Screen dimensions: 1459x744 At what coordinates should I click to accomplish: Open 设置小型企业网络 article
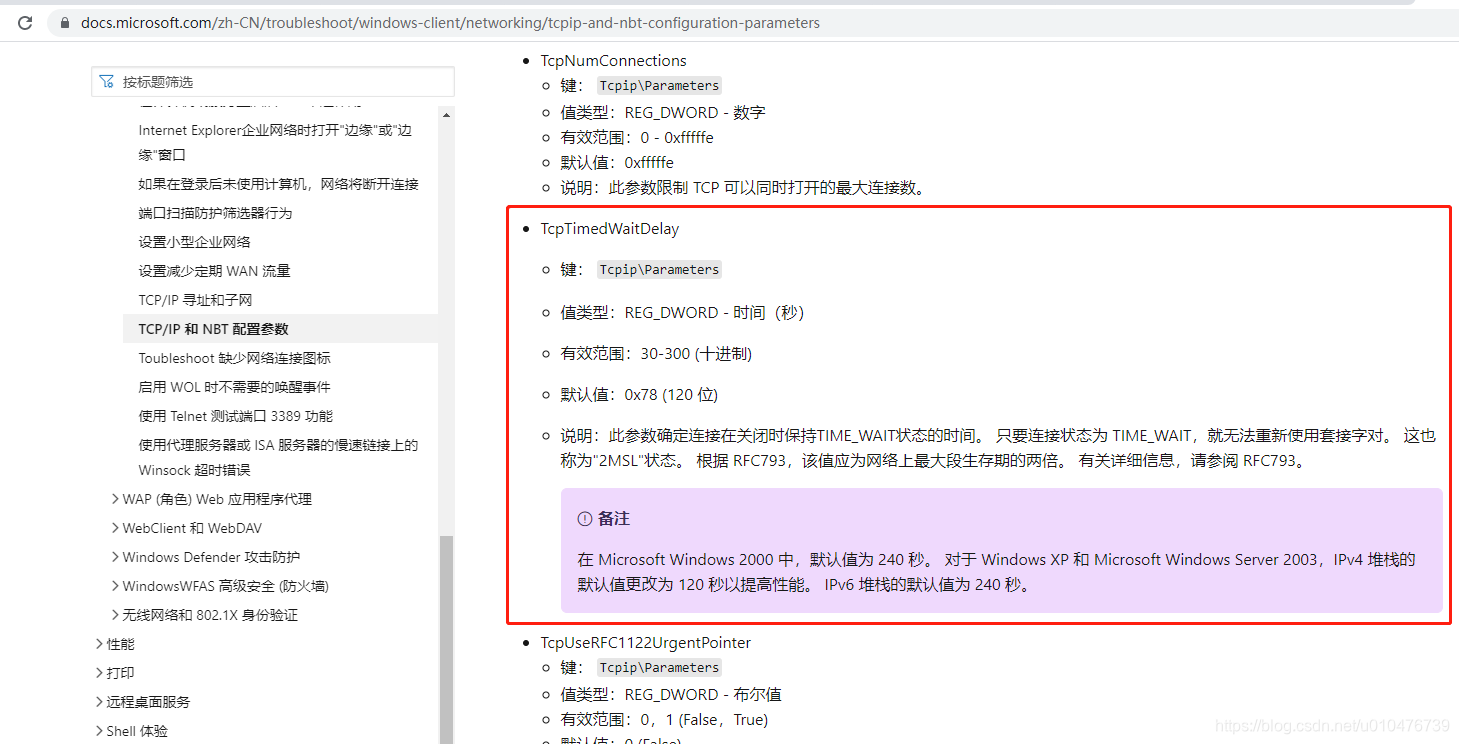click(x=194, y=242)
